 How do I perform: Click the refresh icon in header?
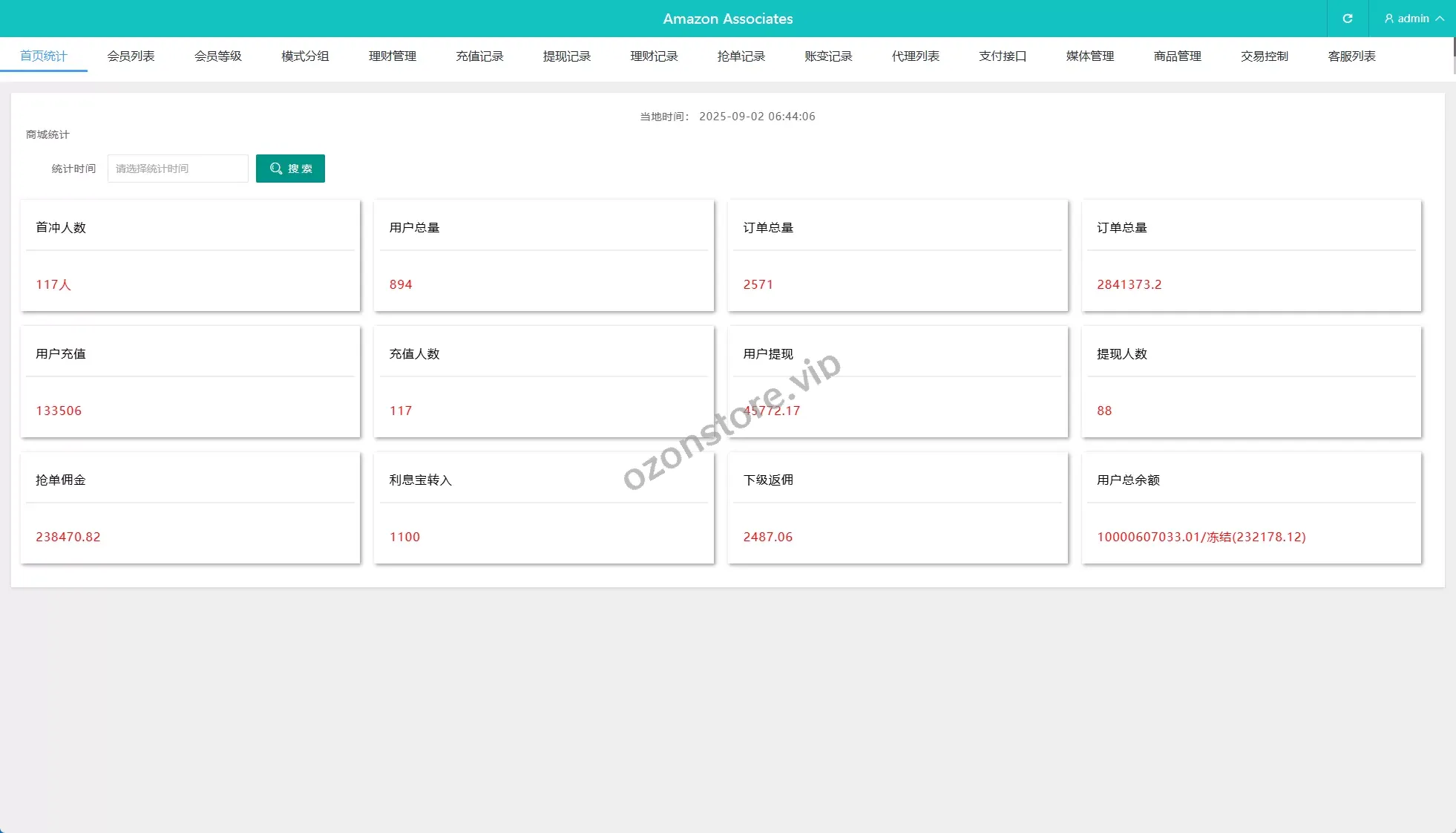pos(1347,19)
